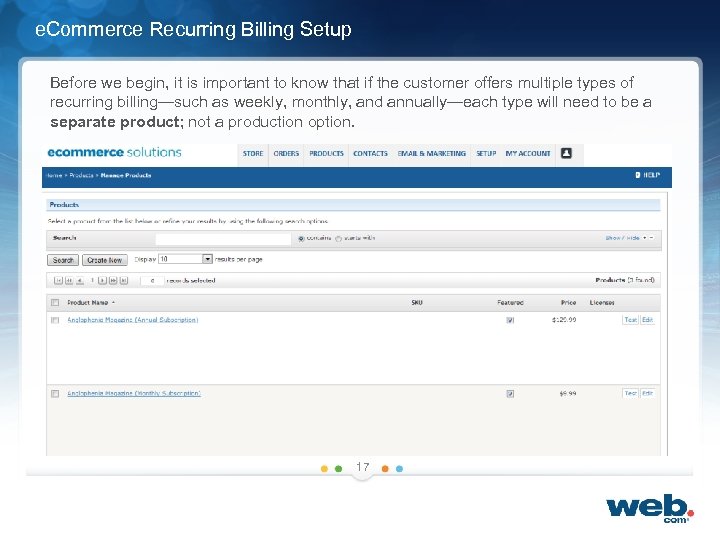Jump forward several pages (double-right arrow)

(x=113, y=281)
